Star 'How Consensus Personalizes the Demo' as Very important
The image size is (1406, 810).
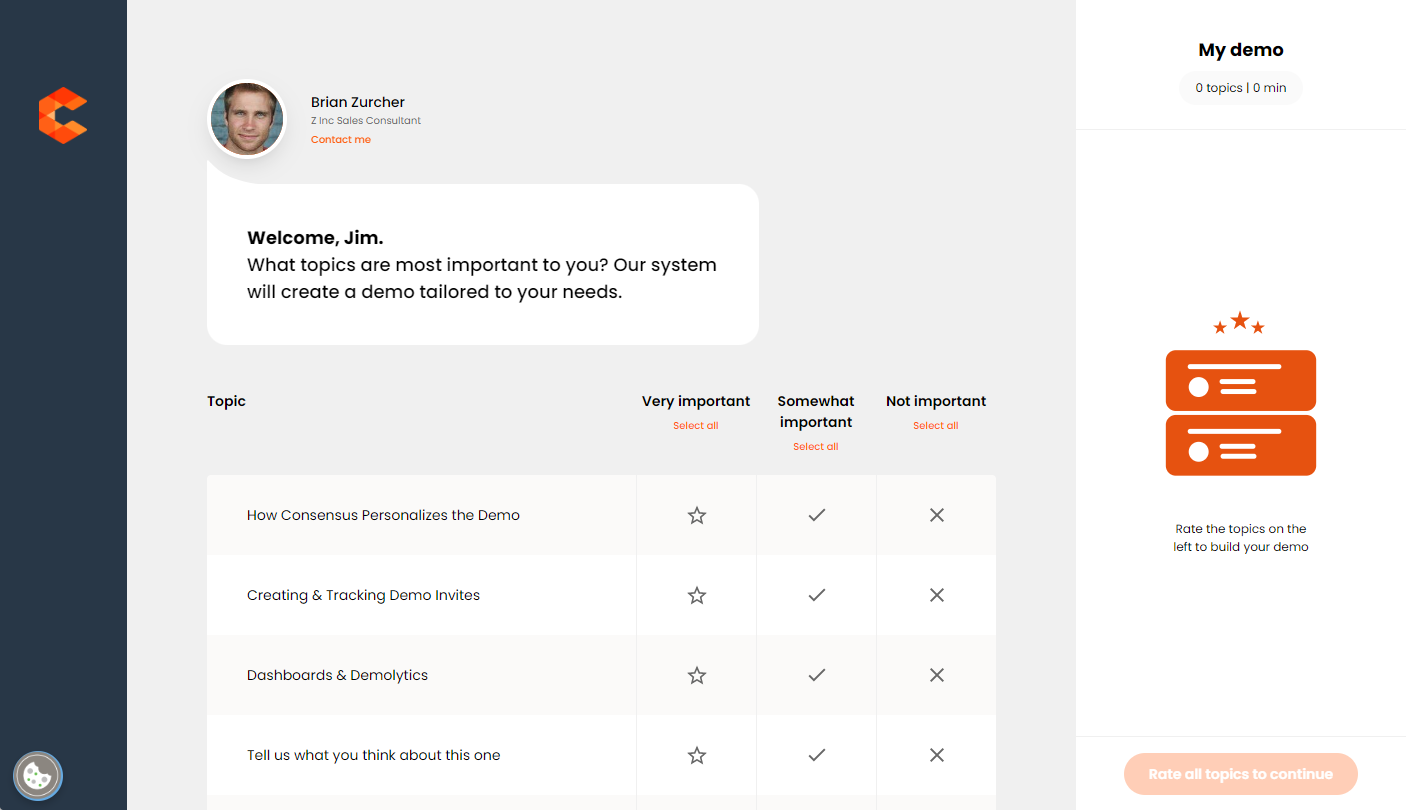point(696,514)
